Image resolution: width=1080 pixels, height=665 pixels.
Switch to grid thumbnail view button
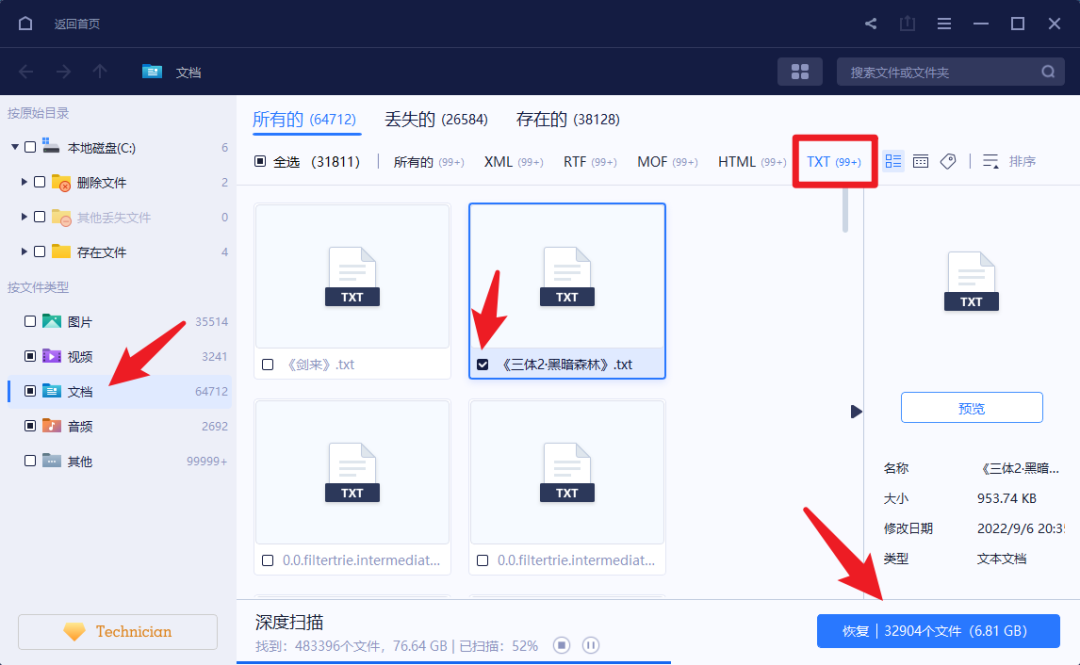point(800,72)
